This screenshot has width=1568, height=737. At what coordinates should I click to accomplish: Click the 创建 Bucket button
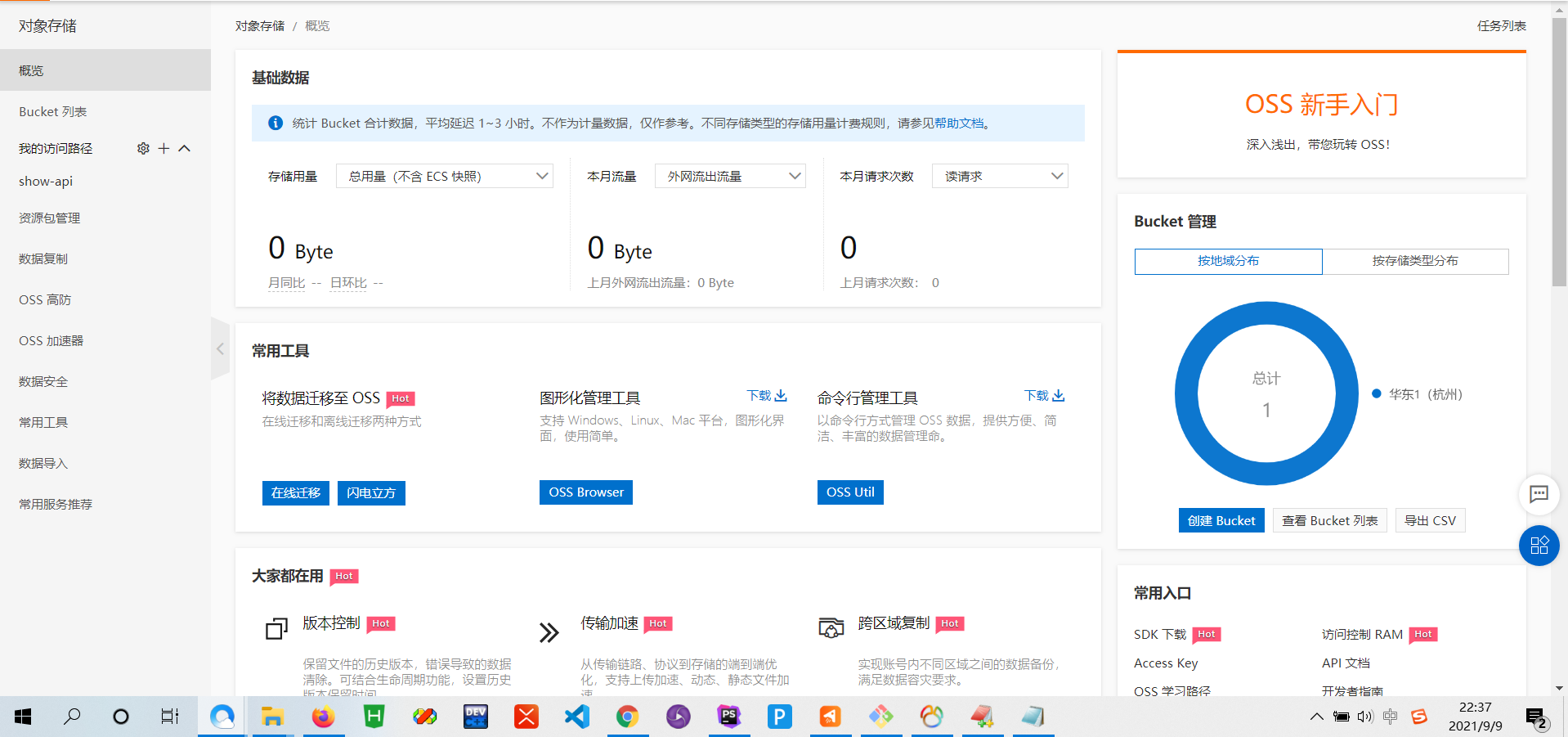click(x=1221, y=520)
